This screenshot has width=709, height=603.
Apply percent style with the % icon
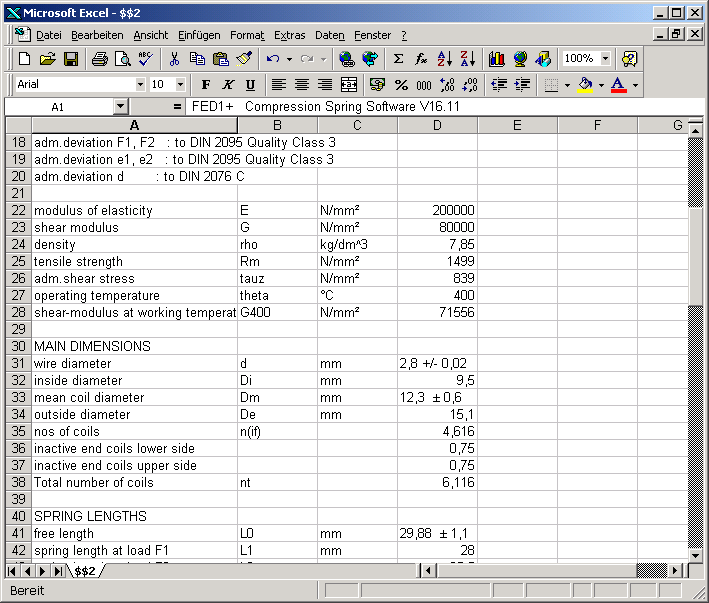coord(401,85)
